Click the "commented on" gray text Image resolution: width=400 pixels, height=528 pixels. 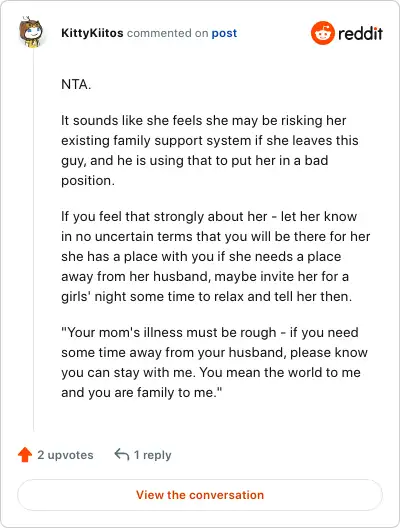tap(167, 33)
